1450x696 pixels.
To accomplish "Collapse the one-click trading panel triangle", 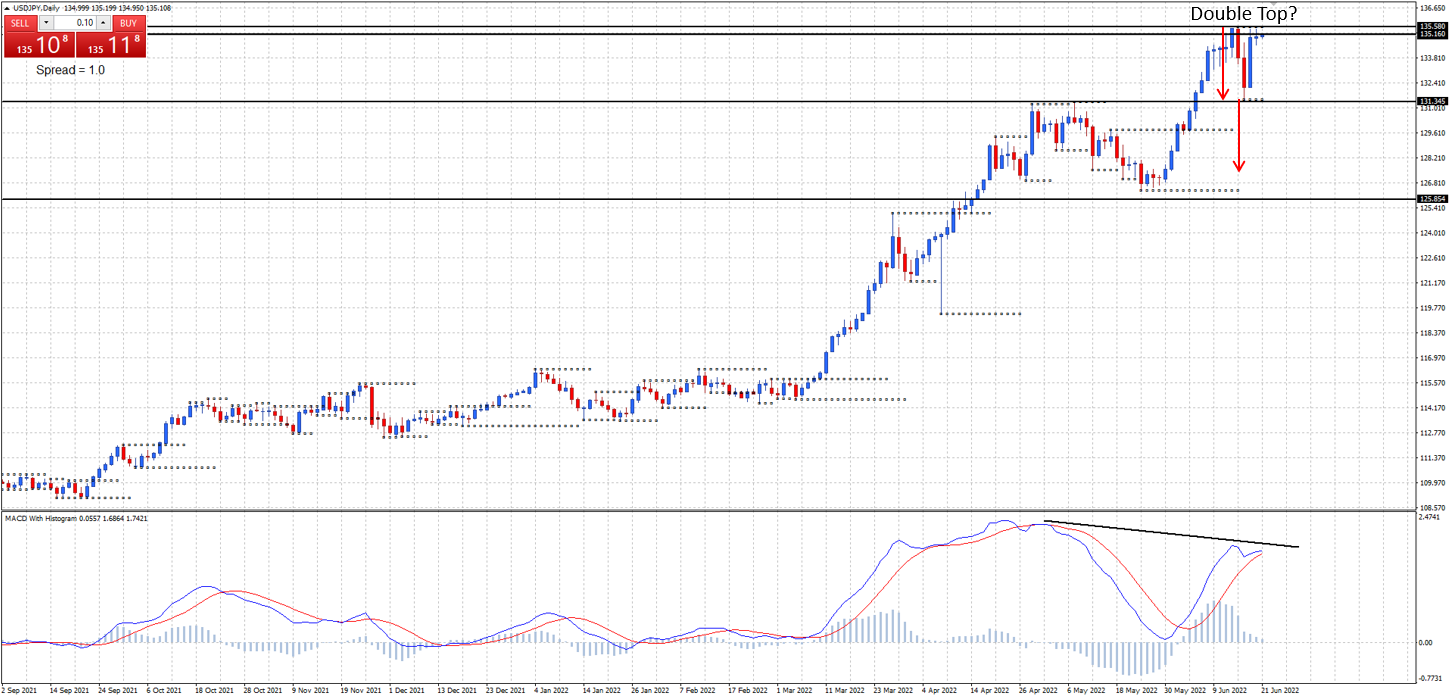I will point(7,9).
